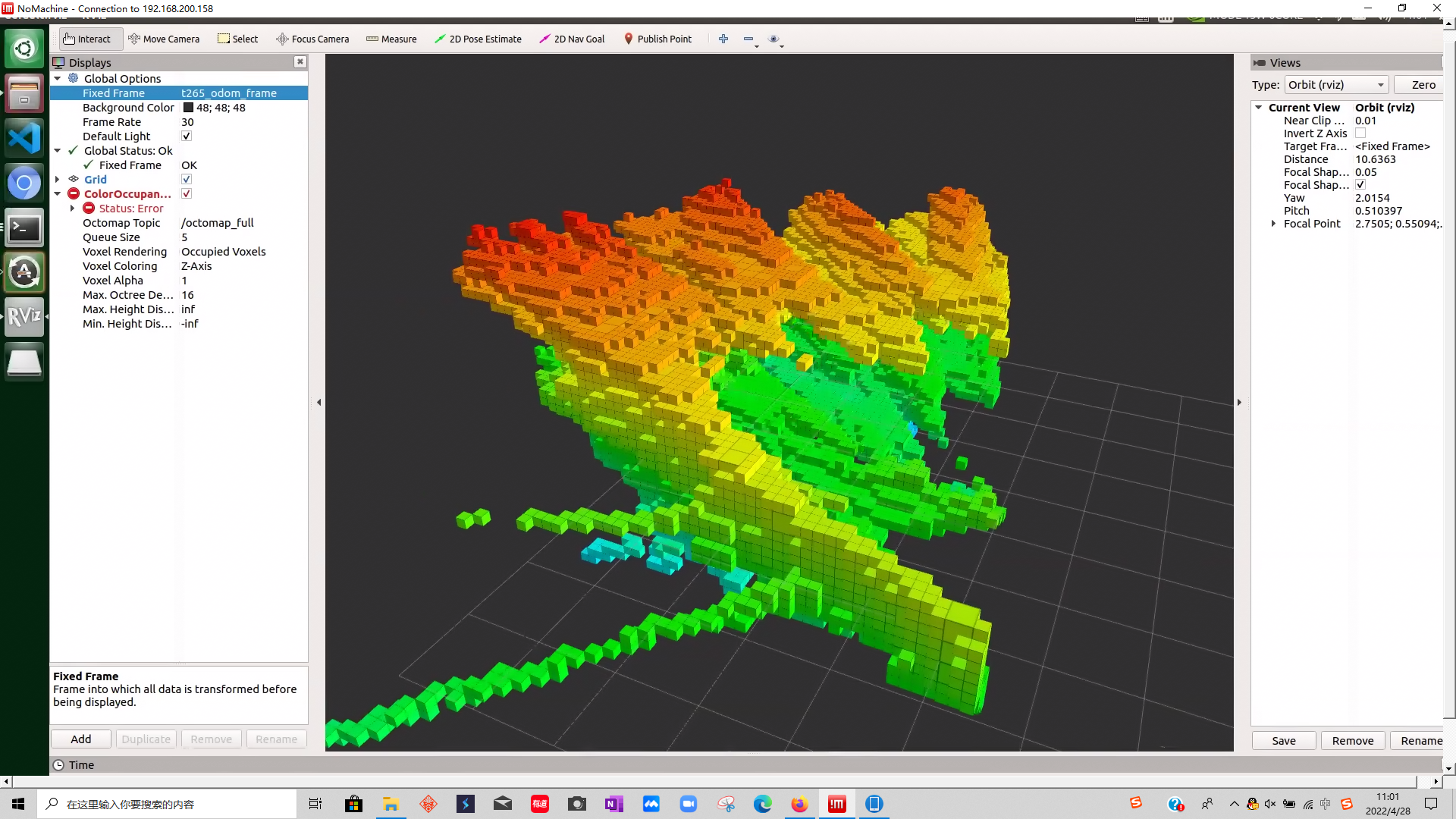This screenshot has width=1456, height=819.
Task: Activate the Measure tool
Action: pyautogui.click(x=391, y=39)
